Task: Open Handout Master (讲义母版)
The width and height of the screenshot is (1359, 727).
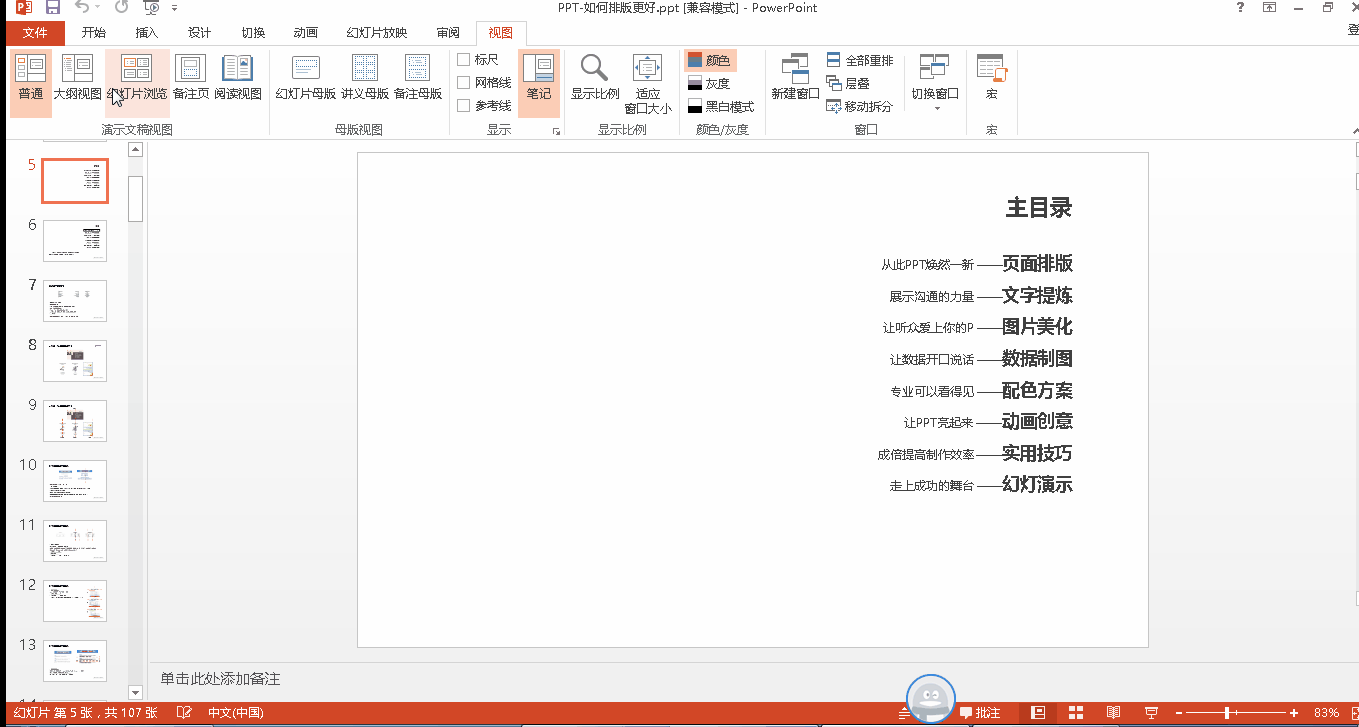Action: (x=364, y=79)
